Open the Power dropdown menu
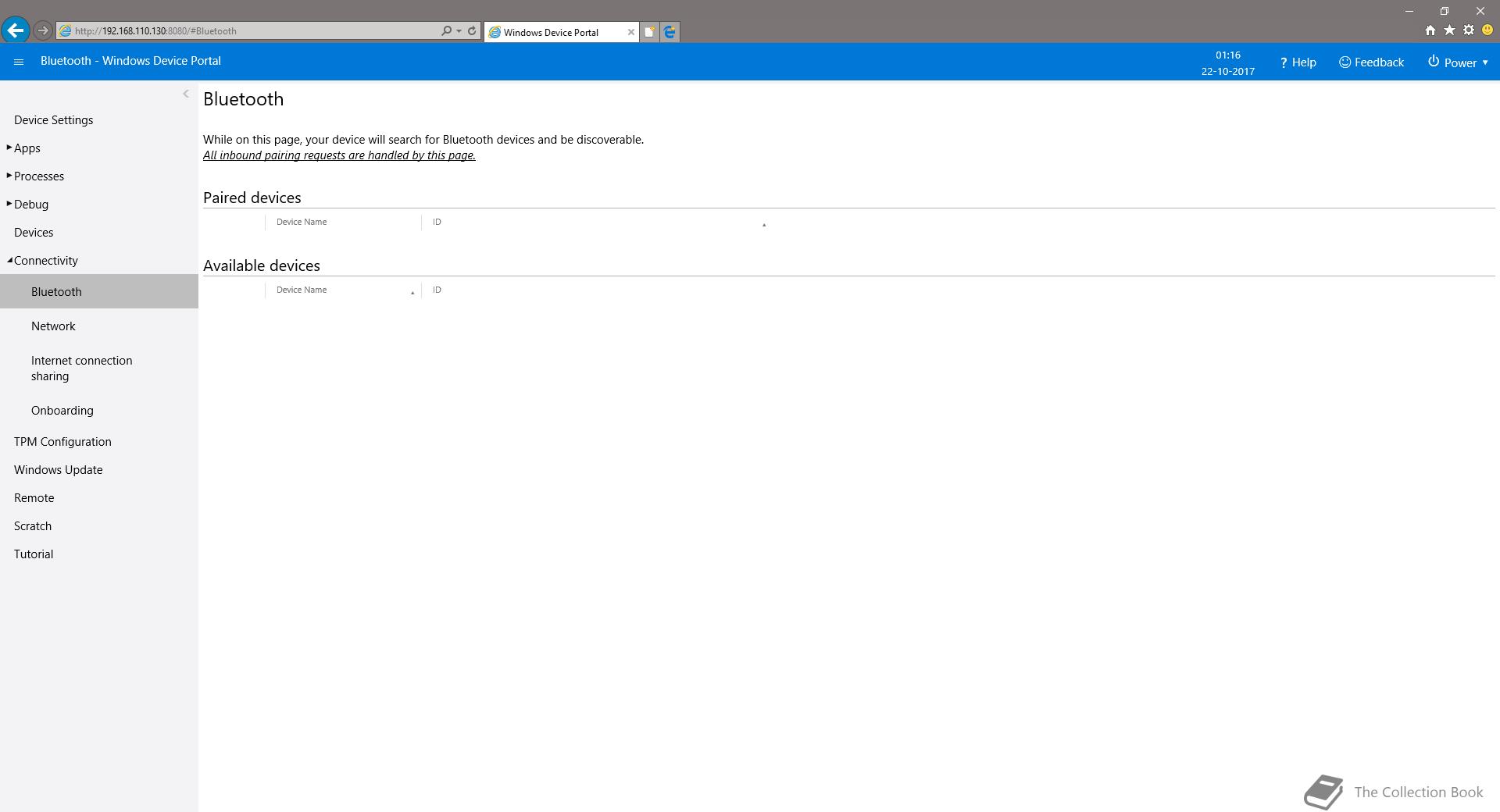The image size is (1500, 812). point(1458,62)
